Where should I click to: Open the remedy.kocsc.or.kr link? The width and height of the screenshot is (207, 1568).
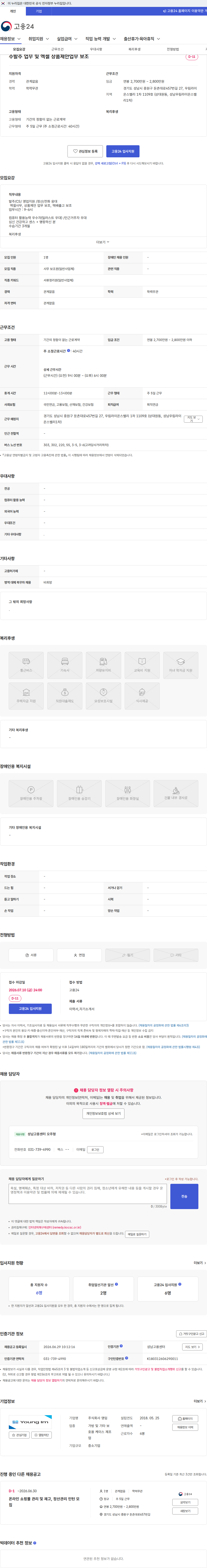[x=55, y=1227]
